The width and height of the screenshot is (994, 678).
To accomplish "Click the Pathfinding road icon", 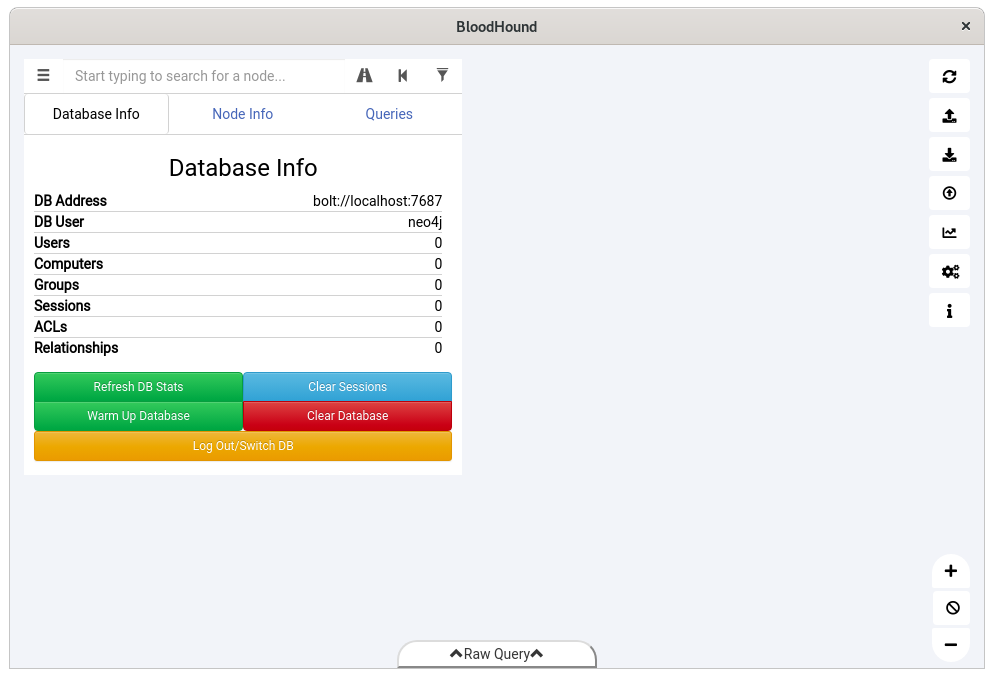I will tap(365, 75).
